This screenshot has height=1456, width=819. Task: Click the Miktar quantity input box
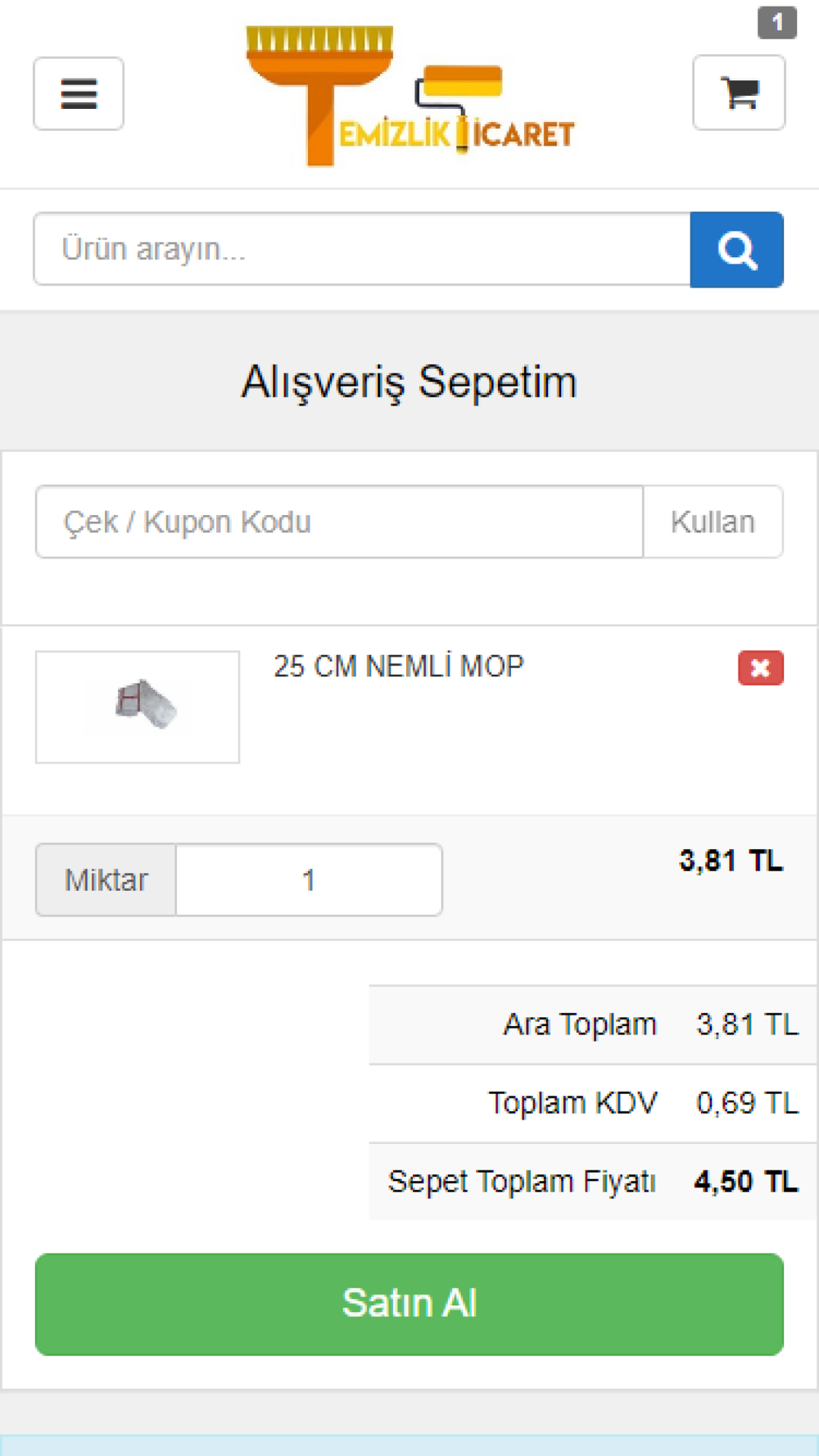[309, 879]
